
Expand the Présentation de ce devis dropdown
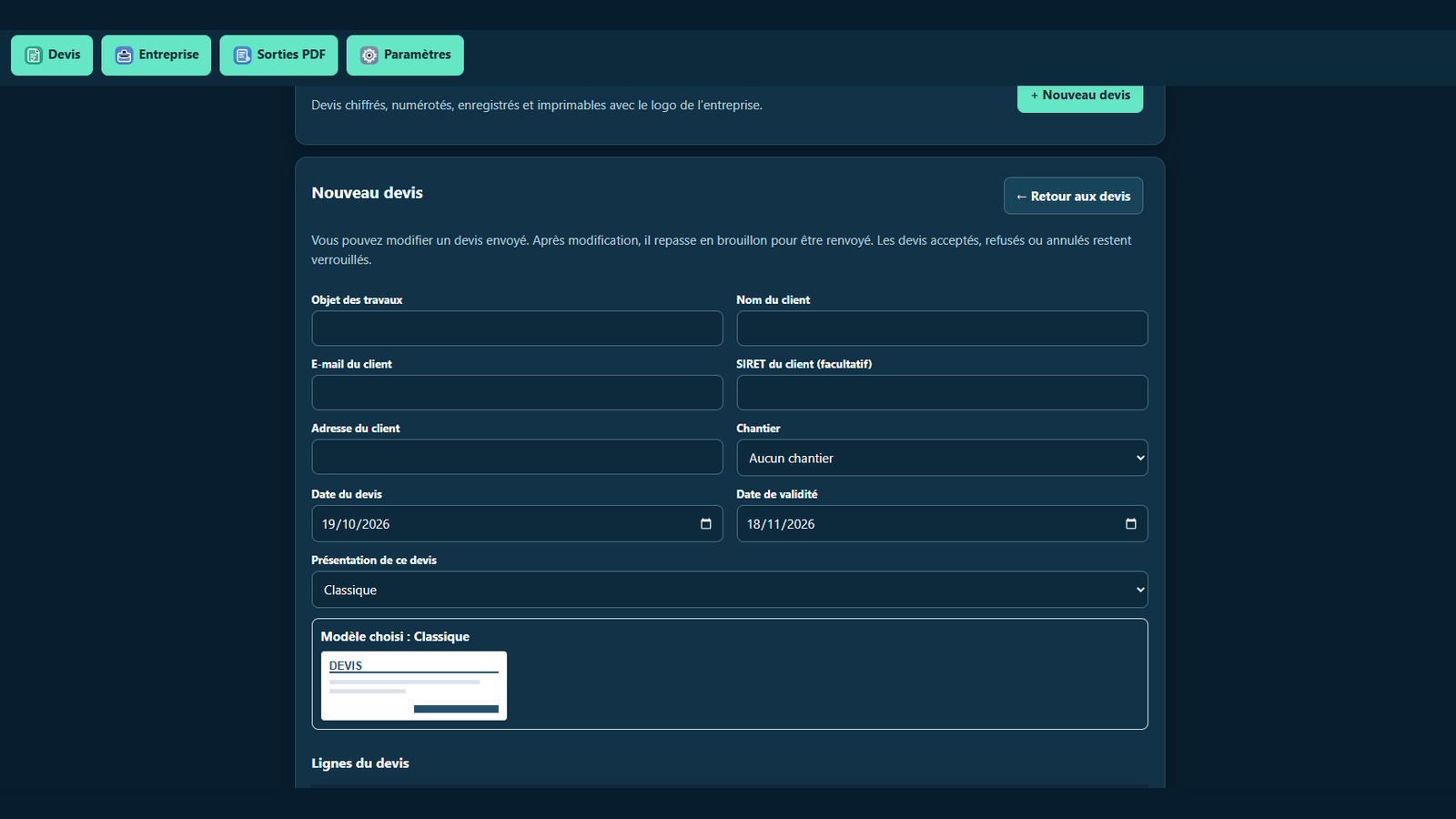point(730,590)
